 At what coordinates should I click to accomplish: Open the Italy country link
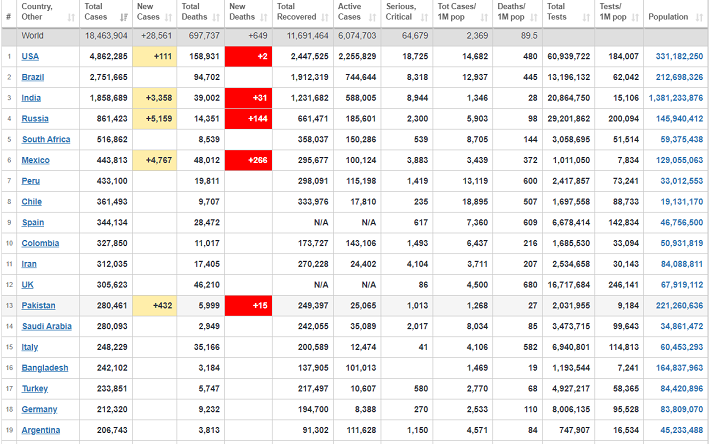pyautogui.click(x=29, y=347)
